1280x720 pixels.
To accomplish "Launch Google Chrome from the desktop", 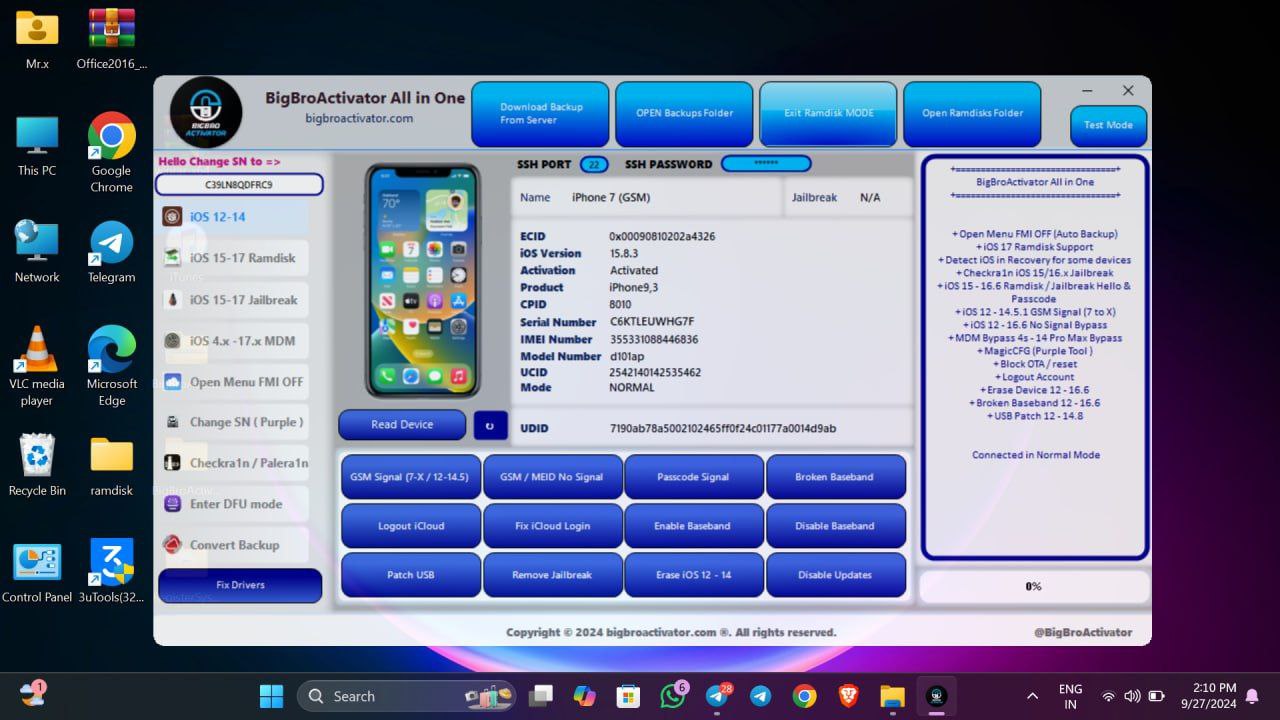I will click(112, 153).
